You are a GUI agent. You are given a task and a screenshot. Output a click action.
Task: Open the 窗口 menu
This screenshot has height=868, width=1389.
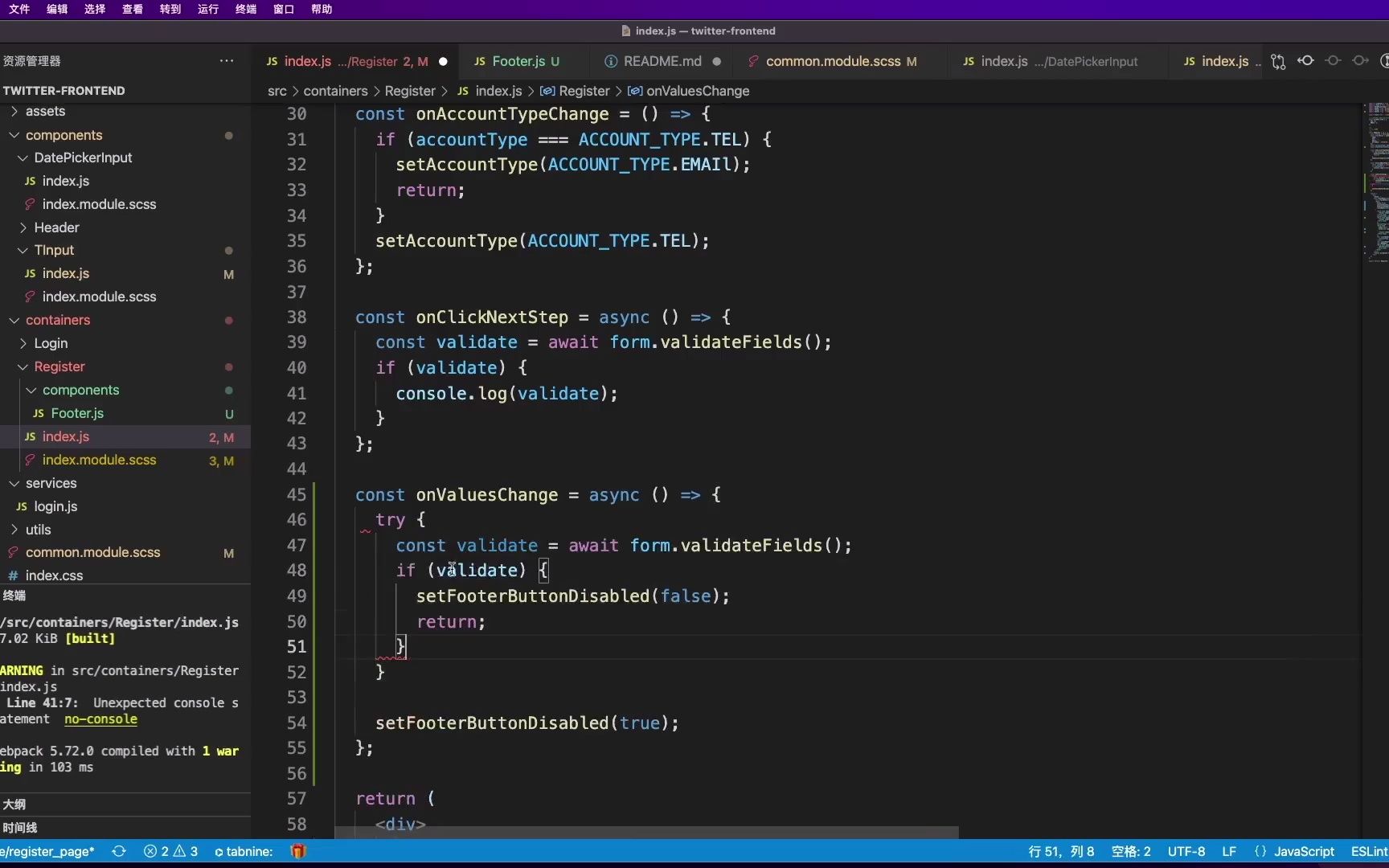(x=284, y=9)
